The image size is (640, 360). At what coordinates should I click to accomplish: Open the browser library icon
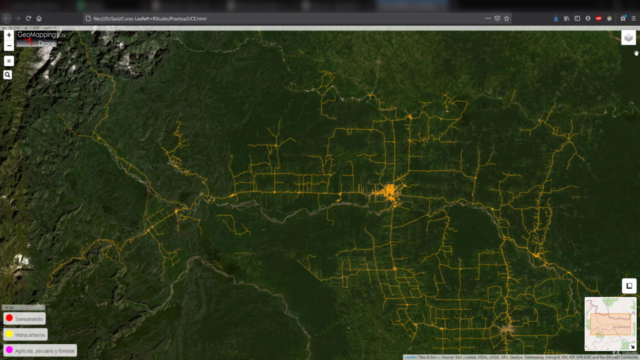click(x=567, y=18)
